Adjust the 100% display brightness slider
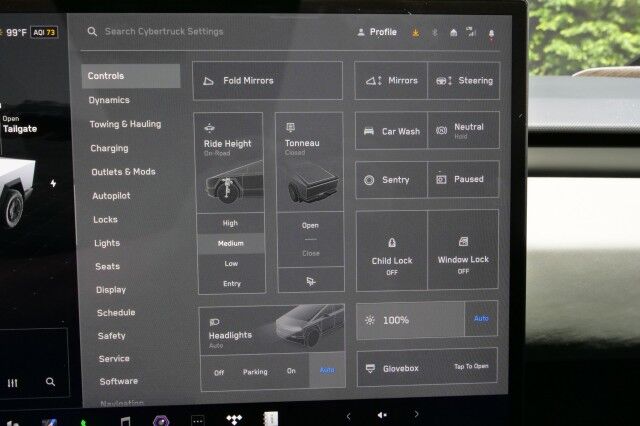 tap(411, 320)
